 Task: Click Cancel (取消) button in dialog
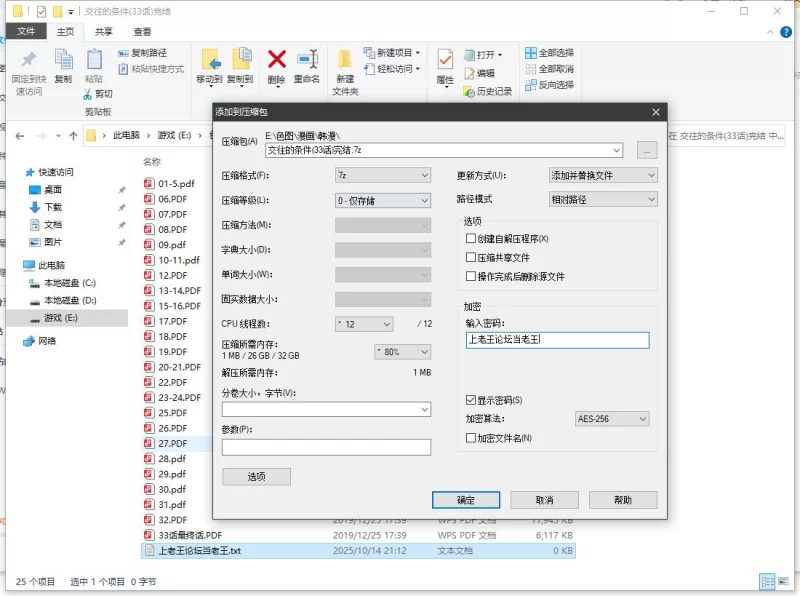tap(544, 500)
